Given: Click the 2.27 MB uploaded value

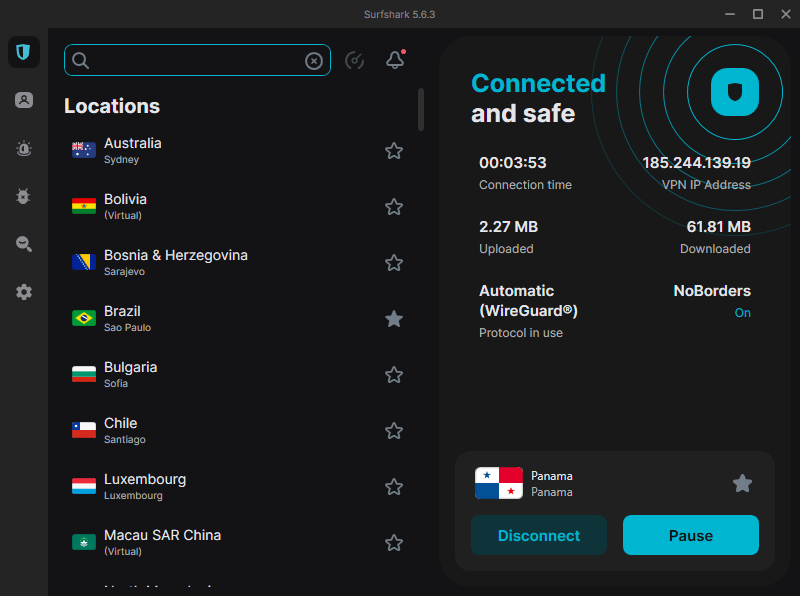Looking at the screenshot, I should [508, 227].
